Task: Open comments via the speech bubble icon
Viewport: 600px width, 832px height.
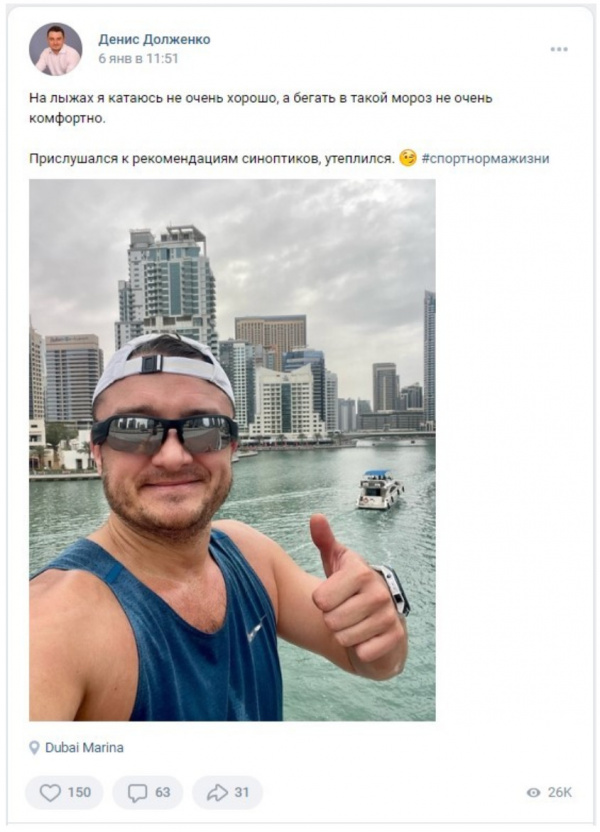Action: coord(137,793)
